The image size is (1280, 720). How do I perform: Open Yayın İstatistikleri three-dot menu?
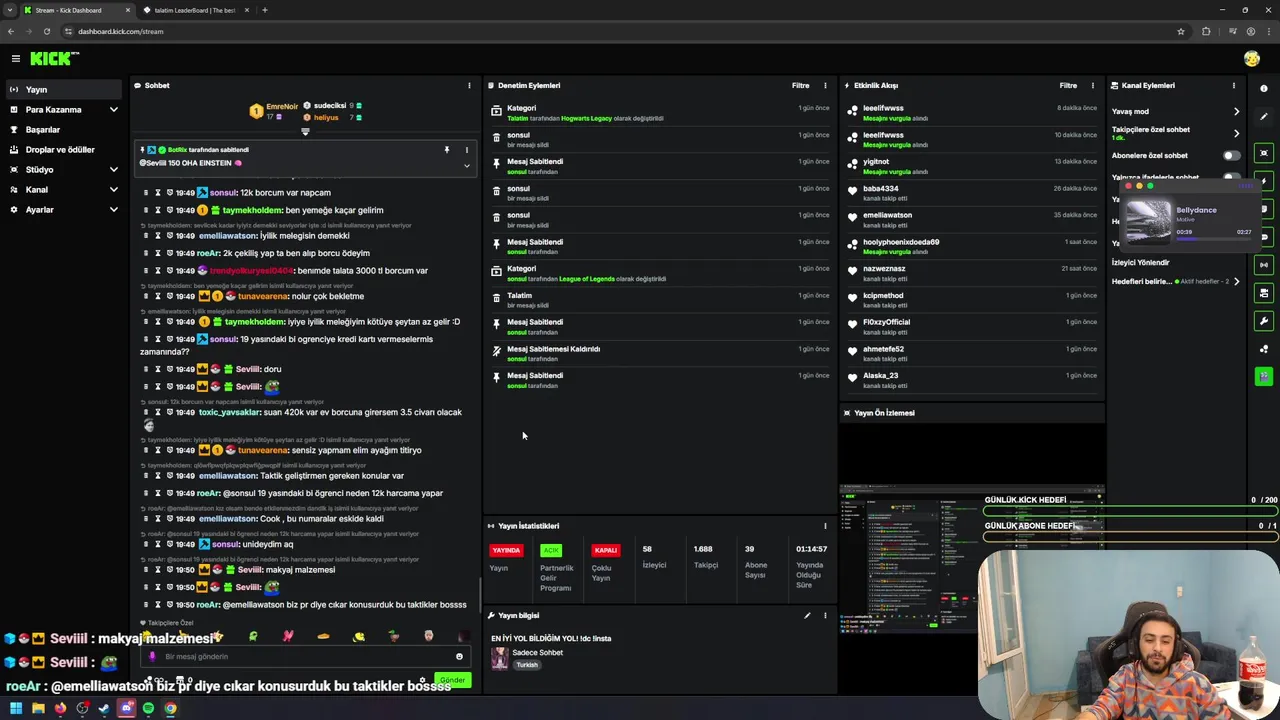pos(825,526)
